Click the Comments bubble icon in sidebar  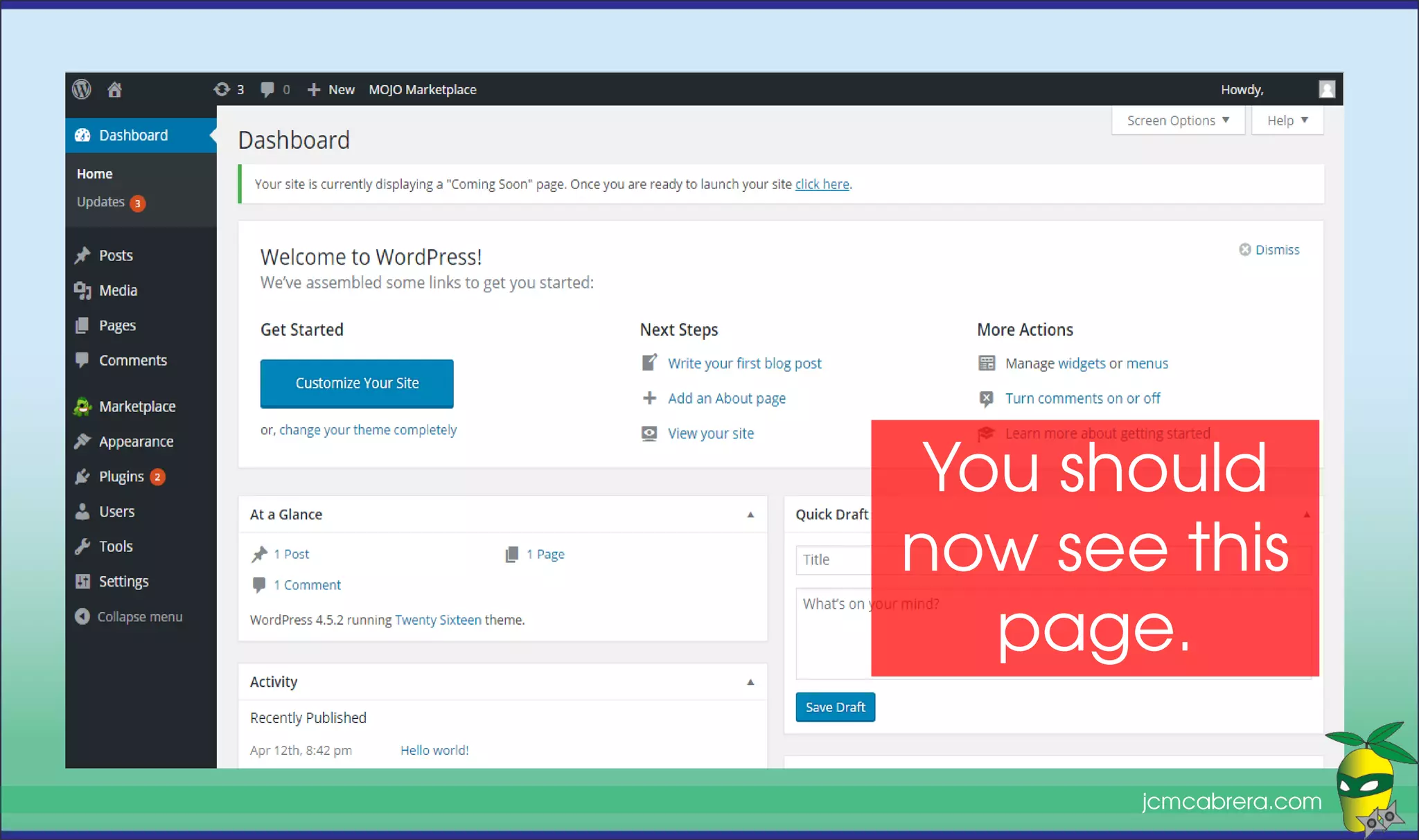coord(82,360)
